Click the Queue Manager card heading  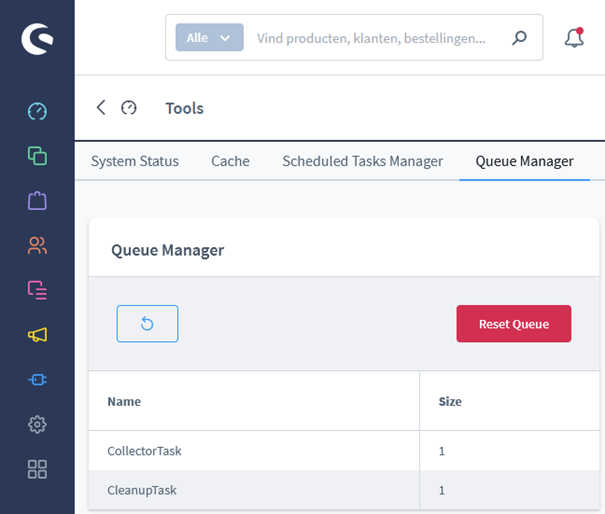[167, 250]
